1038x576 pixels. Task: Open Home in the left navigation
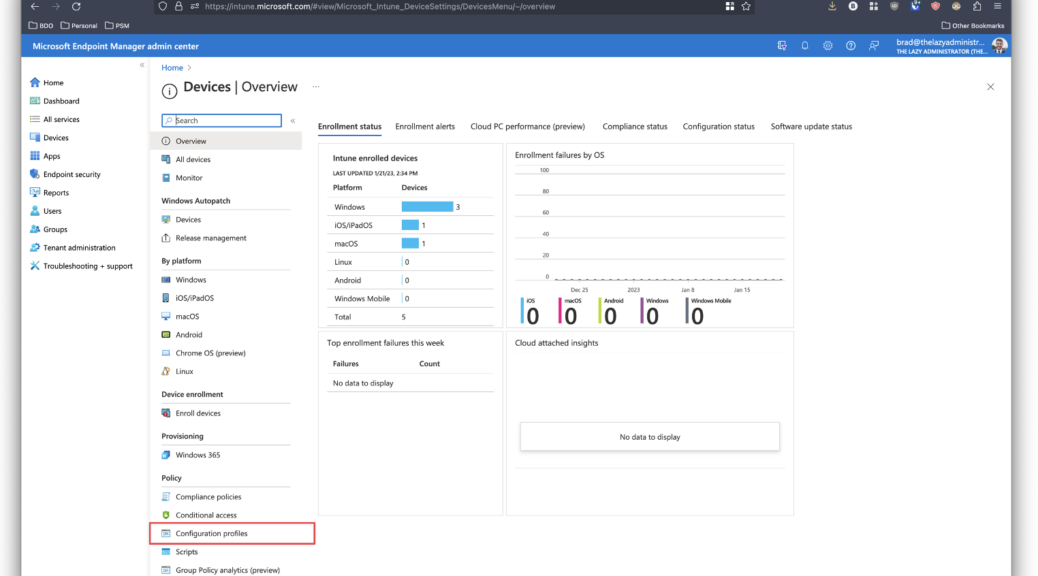[46, 83]
